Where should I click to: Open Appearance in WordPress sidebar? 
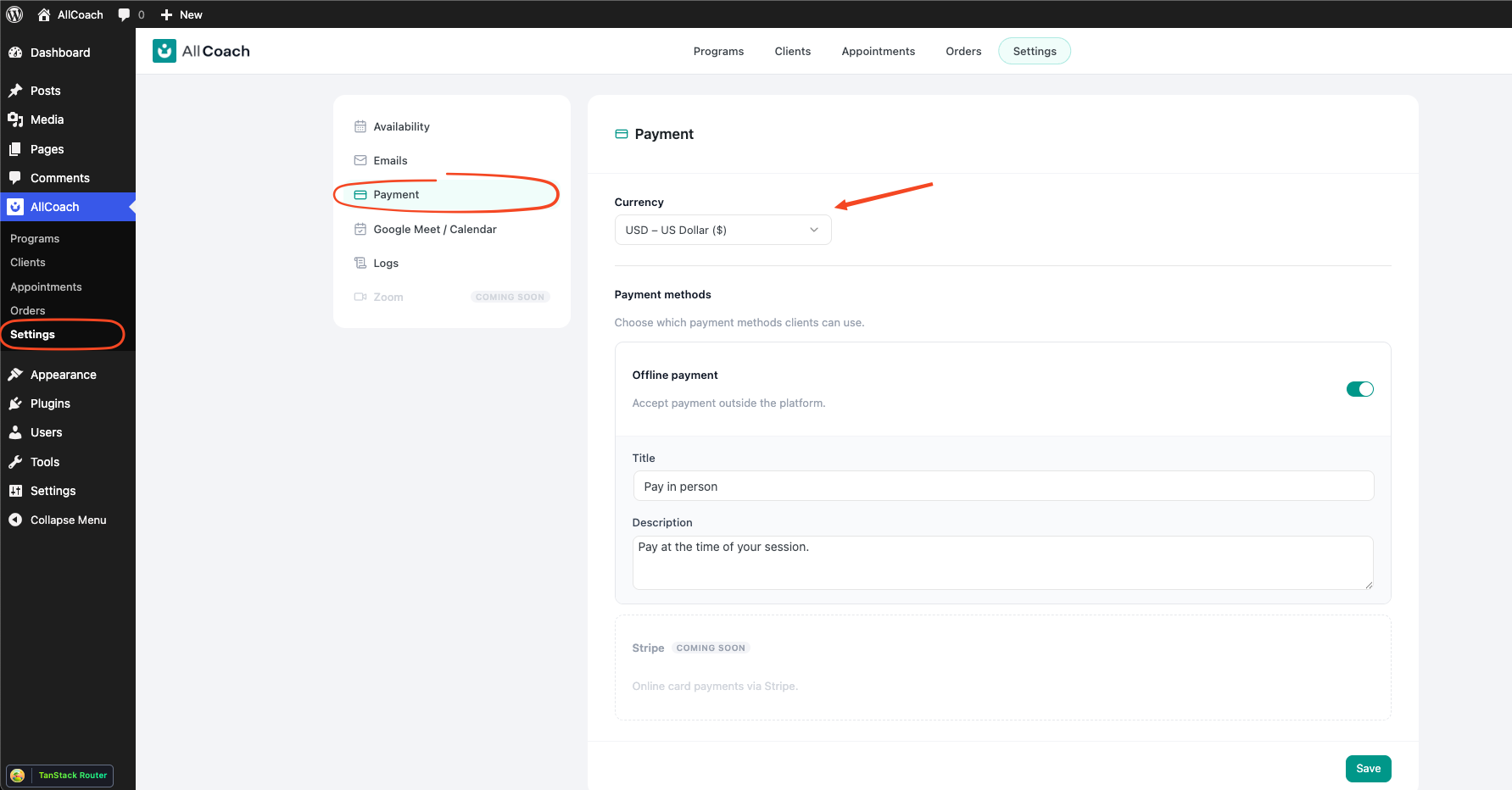[x=68, y=375]
